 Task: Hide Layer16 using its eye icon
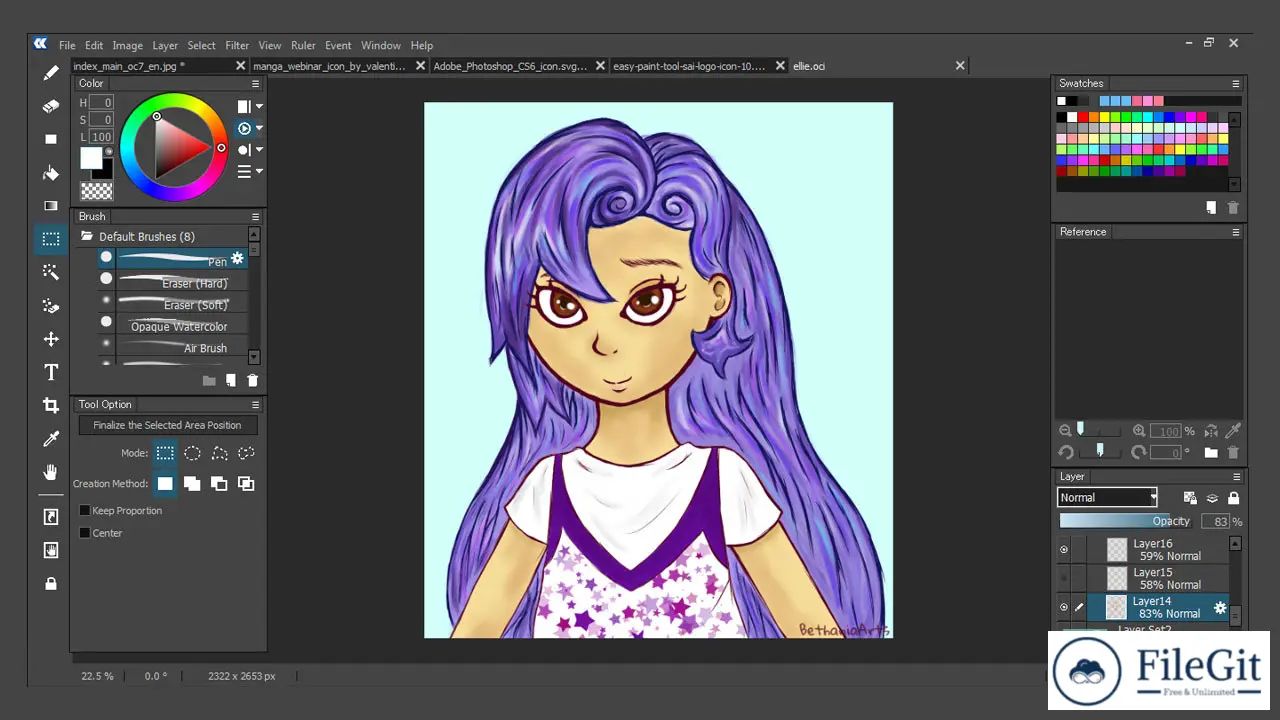(x=1064, y=549)
